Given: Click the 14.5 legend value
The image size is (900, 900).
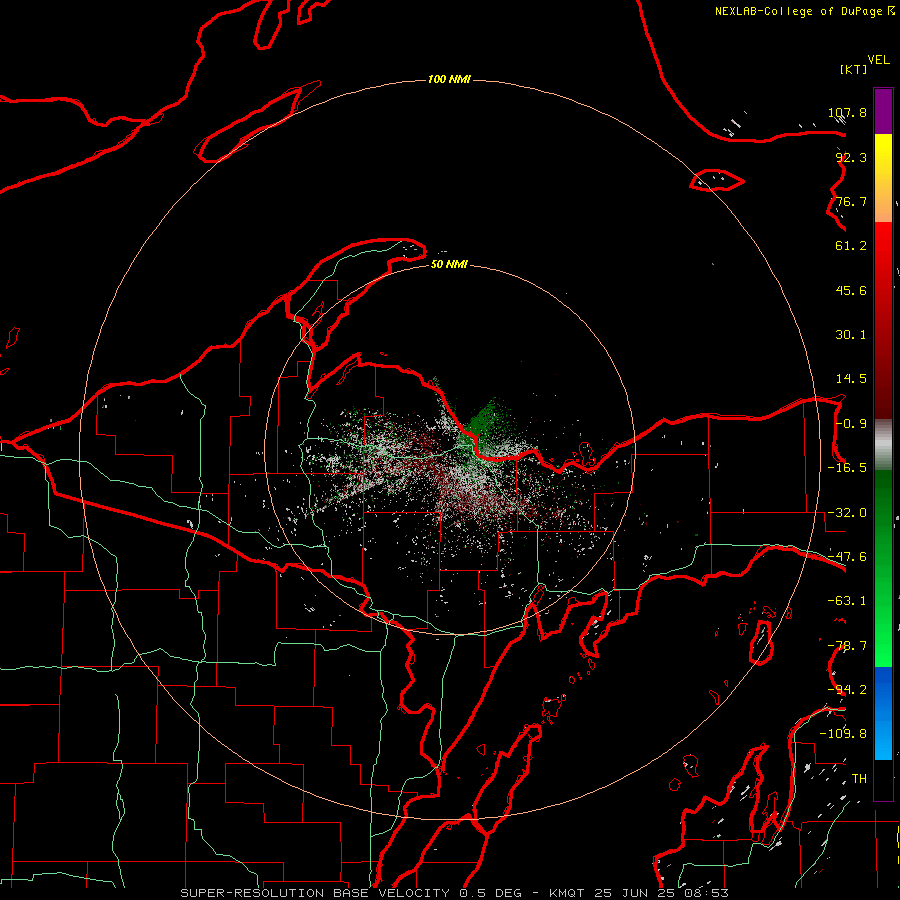Looking at the screenshot, I should click(x=851, y=379).
